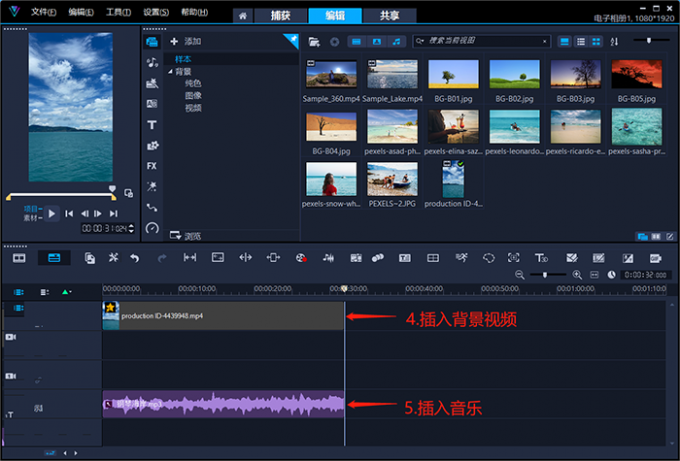Click the 添加 add-folder button

(x=186, y=42)
